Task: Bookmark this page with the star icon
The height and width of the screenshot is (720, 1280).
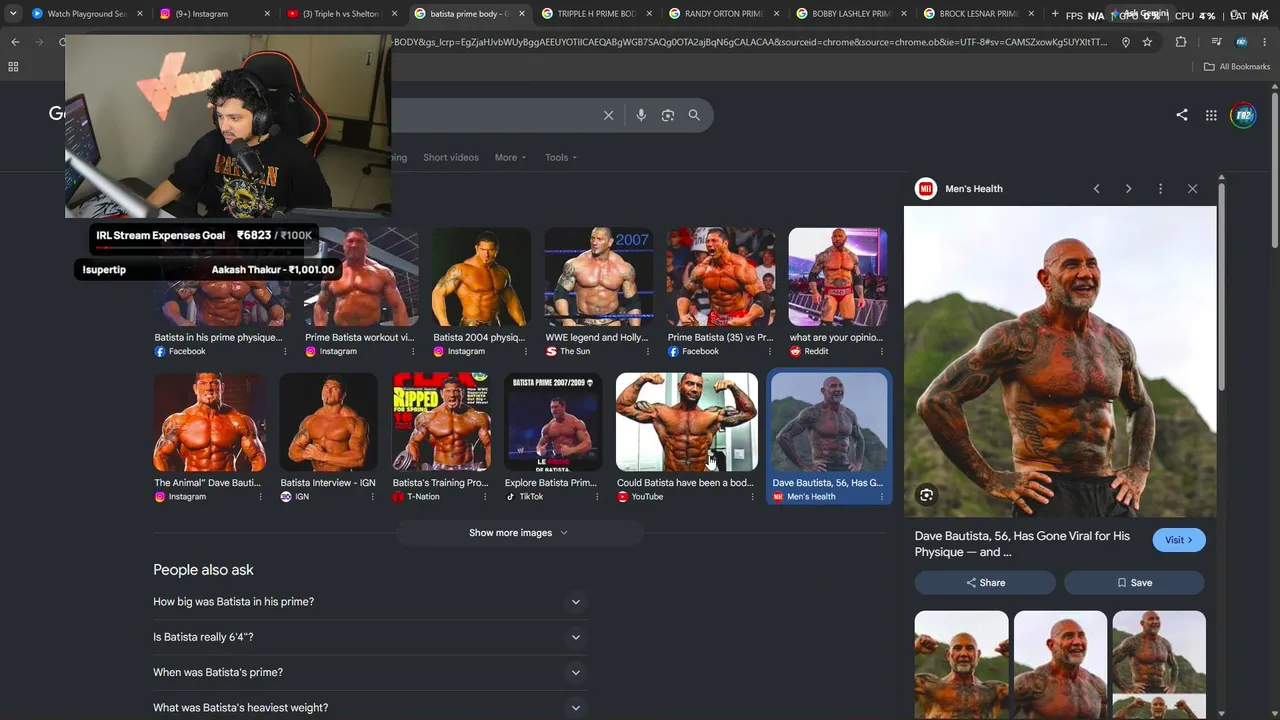Action: (1147, 42)
